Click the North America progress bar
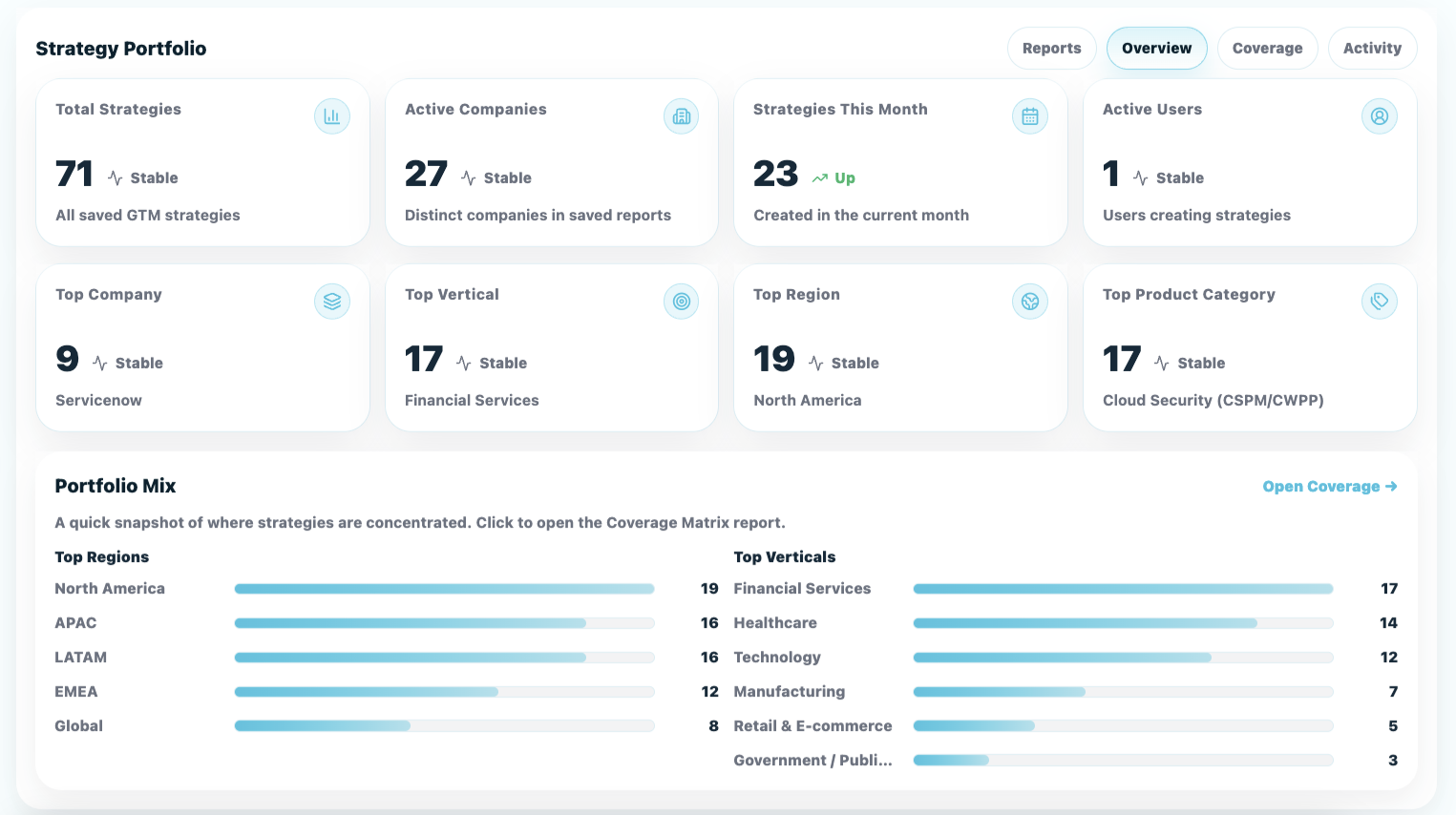 coord(444,589)
